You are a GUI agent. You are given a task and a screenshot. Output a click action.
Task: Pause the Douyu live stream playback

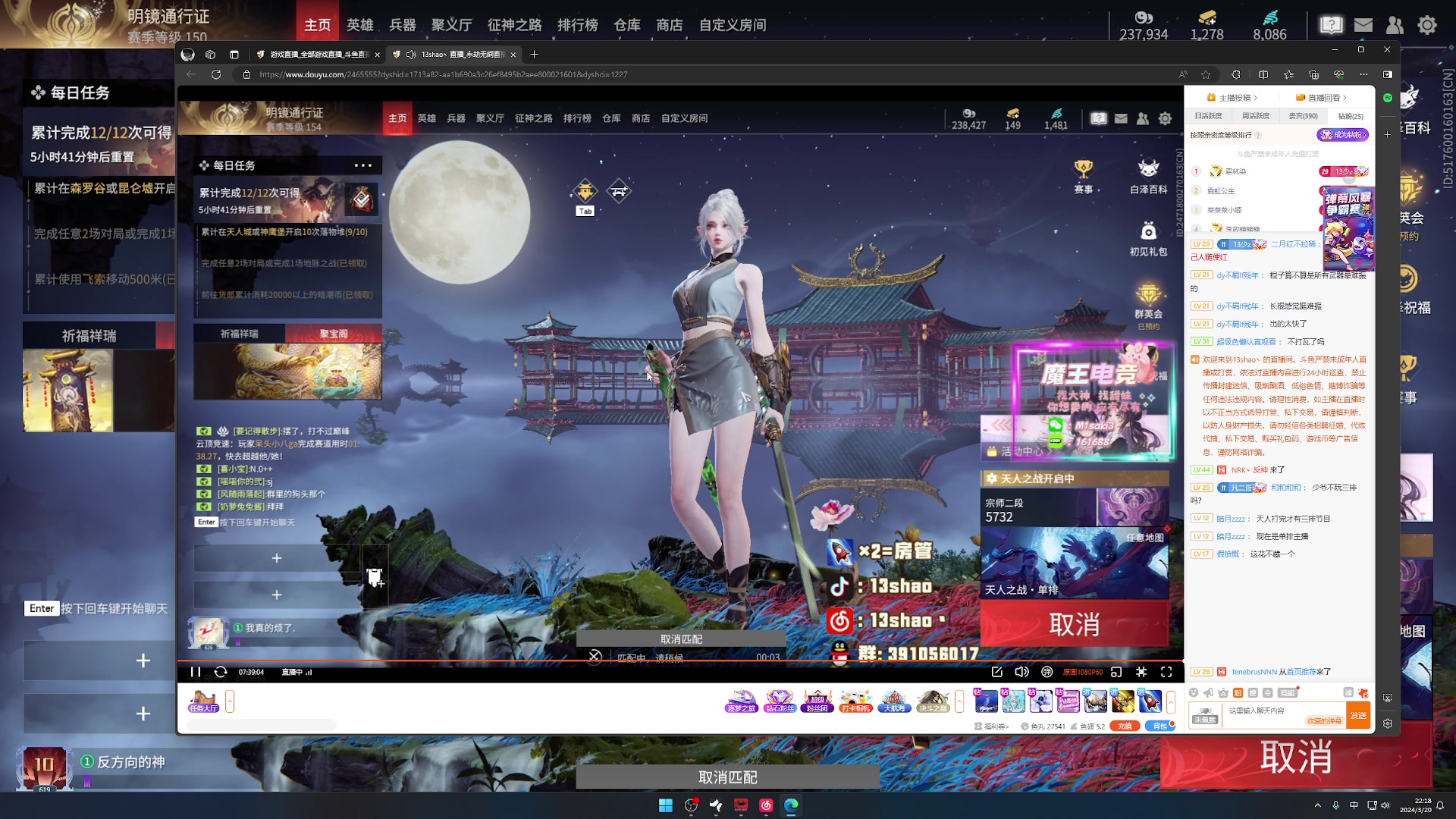pos(196,672)
